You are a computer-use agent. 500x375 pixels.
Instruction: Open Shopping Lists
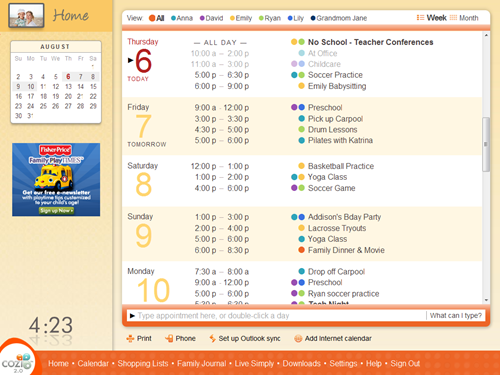coord(143,363)
